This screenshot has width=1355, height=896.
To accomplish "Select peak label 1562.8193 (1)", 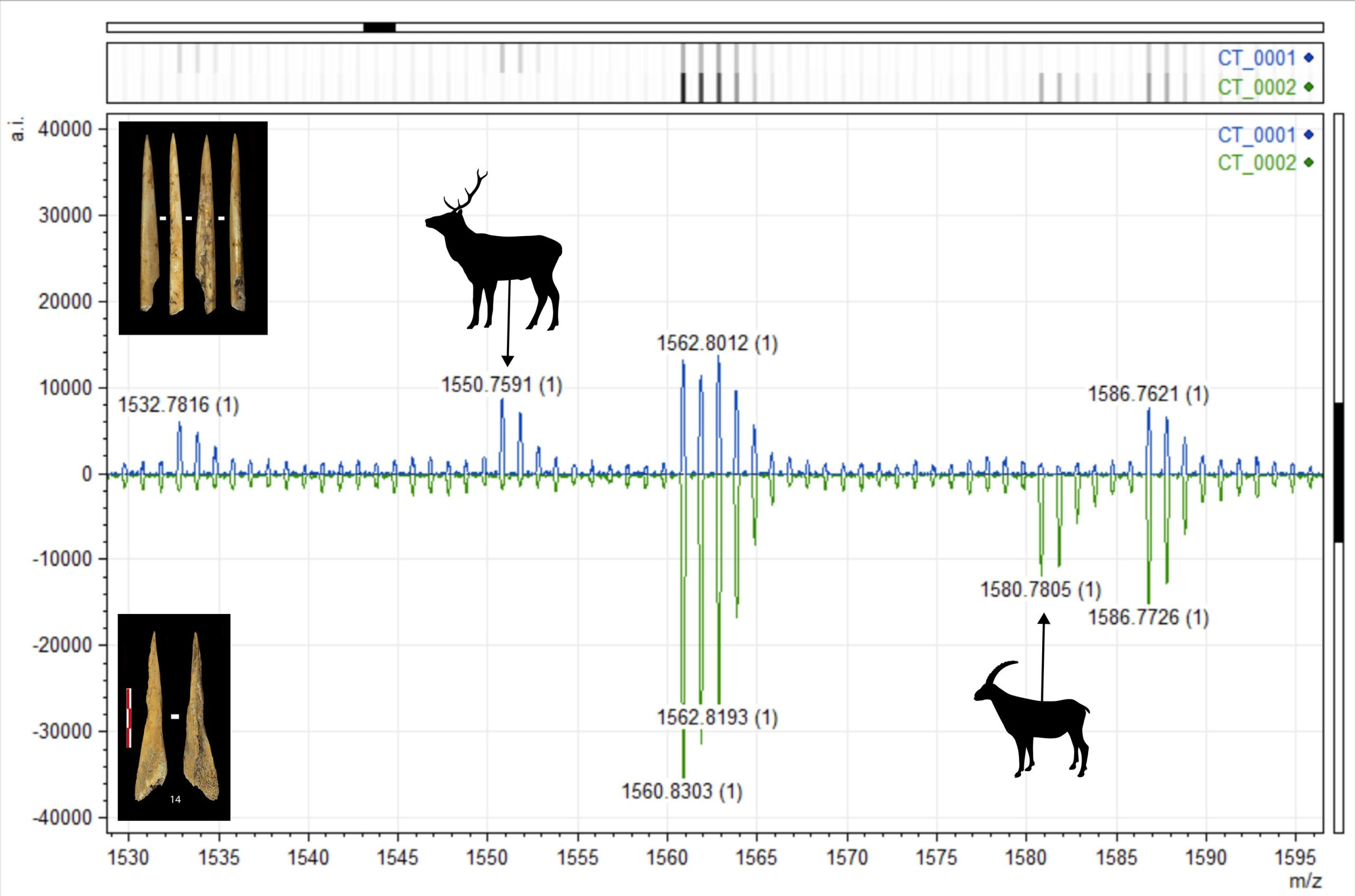I will 717,718.
